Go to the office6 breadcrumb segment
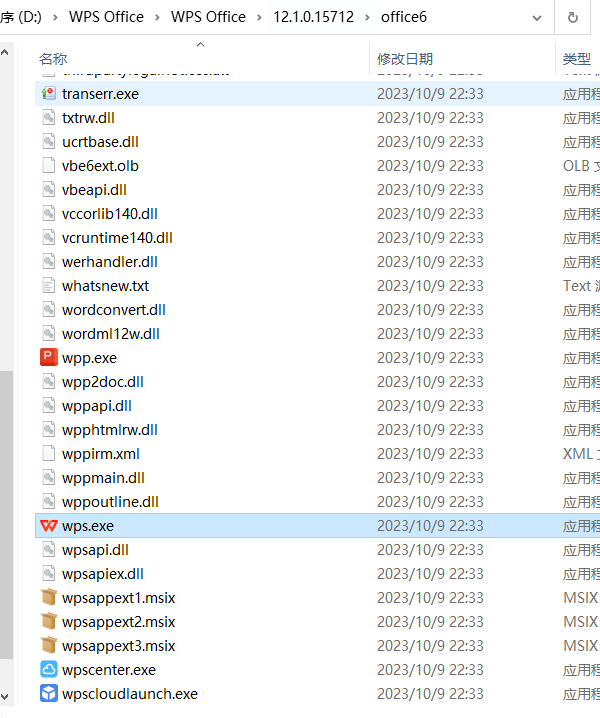 coord(404,17)
